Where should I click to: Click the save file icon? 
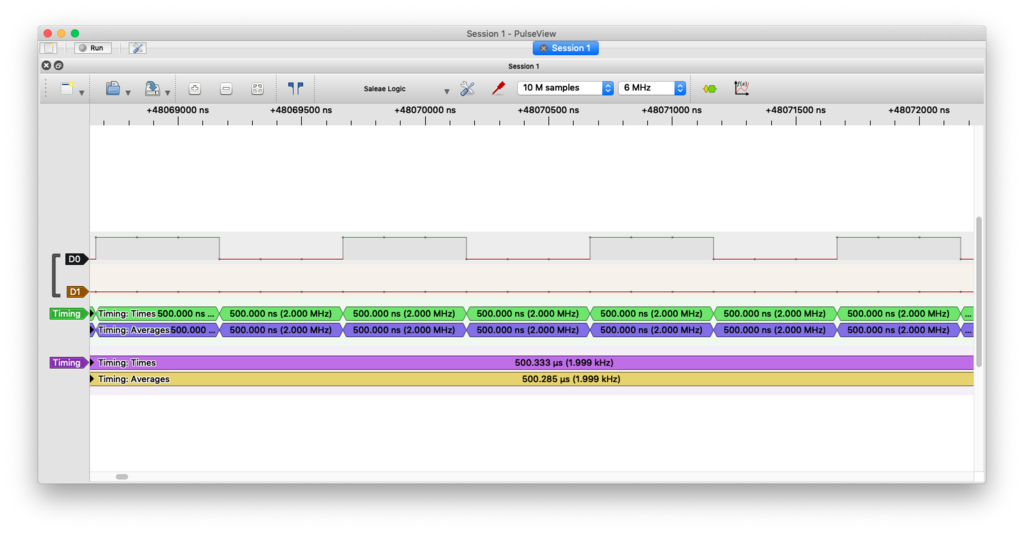(151, 89)
